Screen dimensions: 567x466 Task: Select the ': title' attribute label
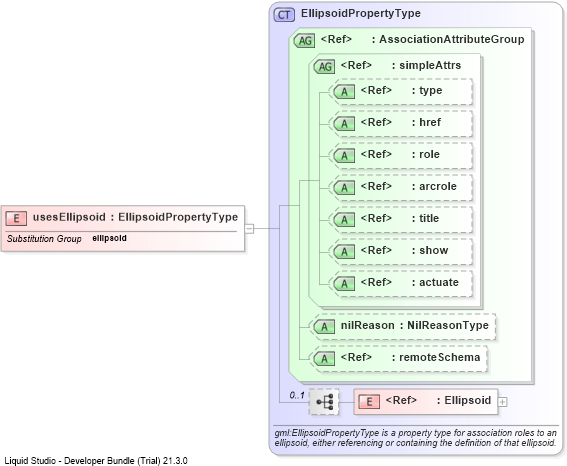pyautogui.click(x=426, y=218)
